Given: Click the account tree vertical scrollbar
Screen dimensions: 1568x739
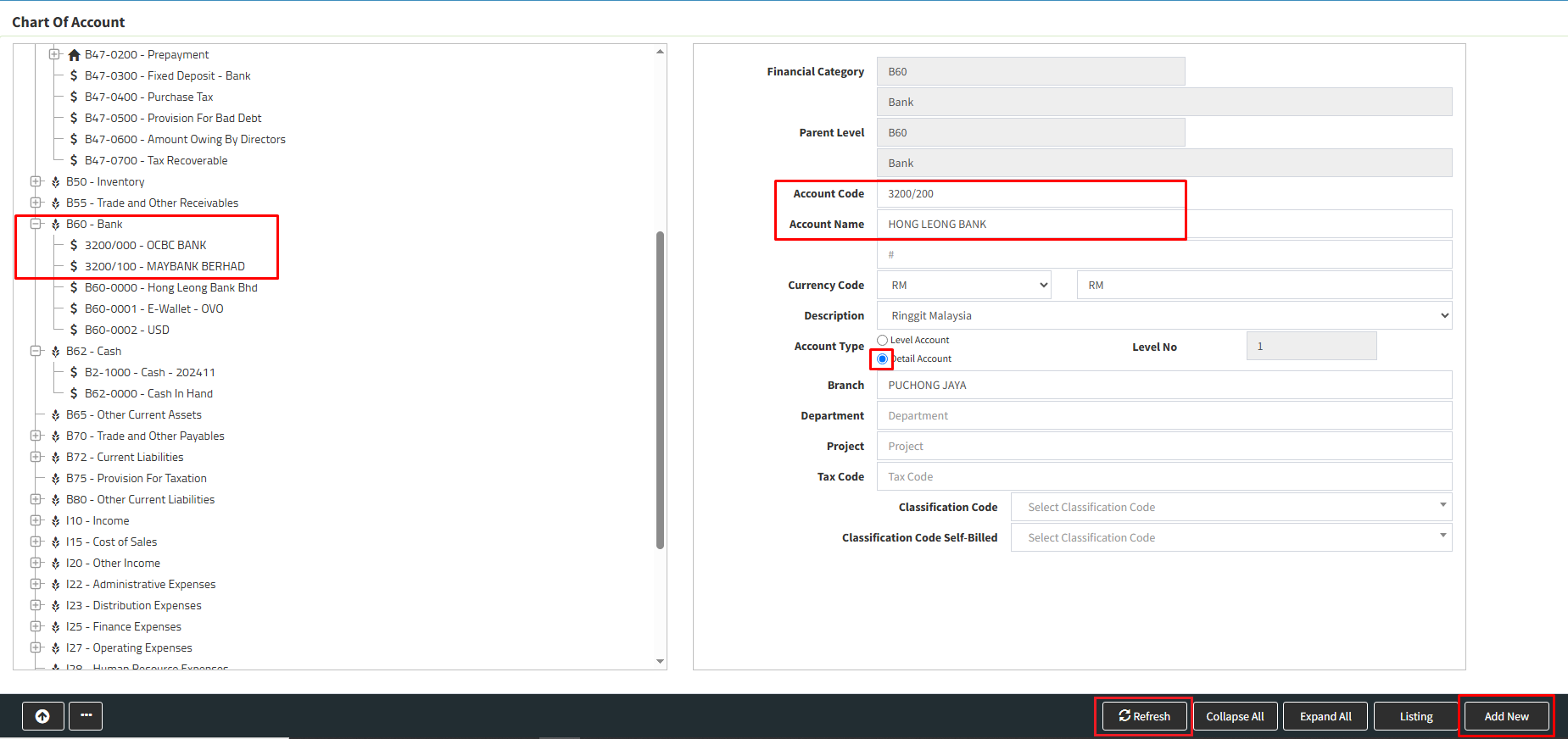Looking at the screenshot, I should pyautogui.click(x=660, y=390).
